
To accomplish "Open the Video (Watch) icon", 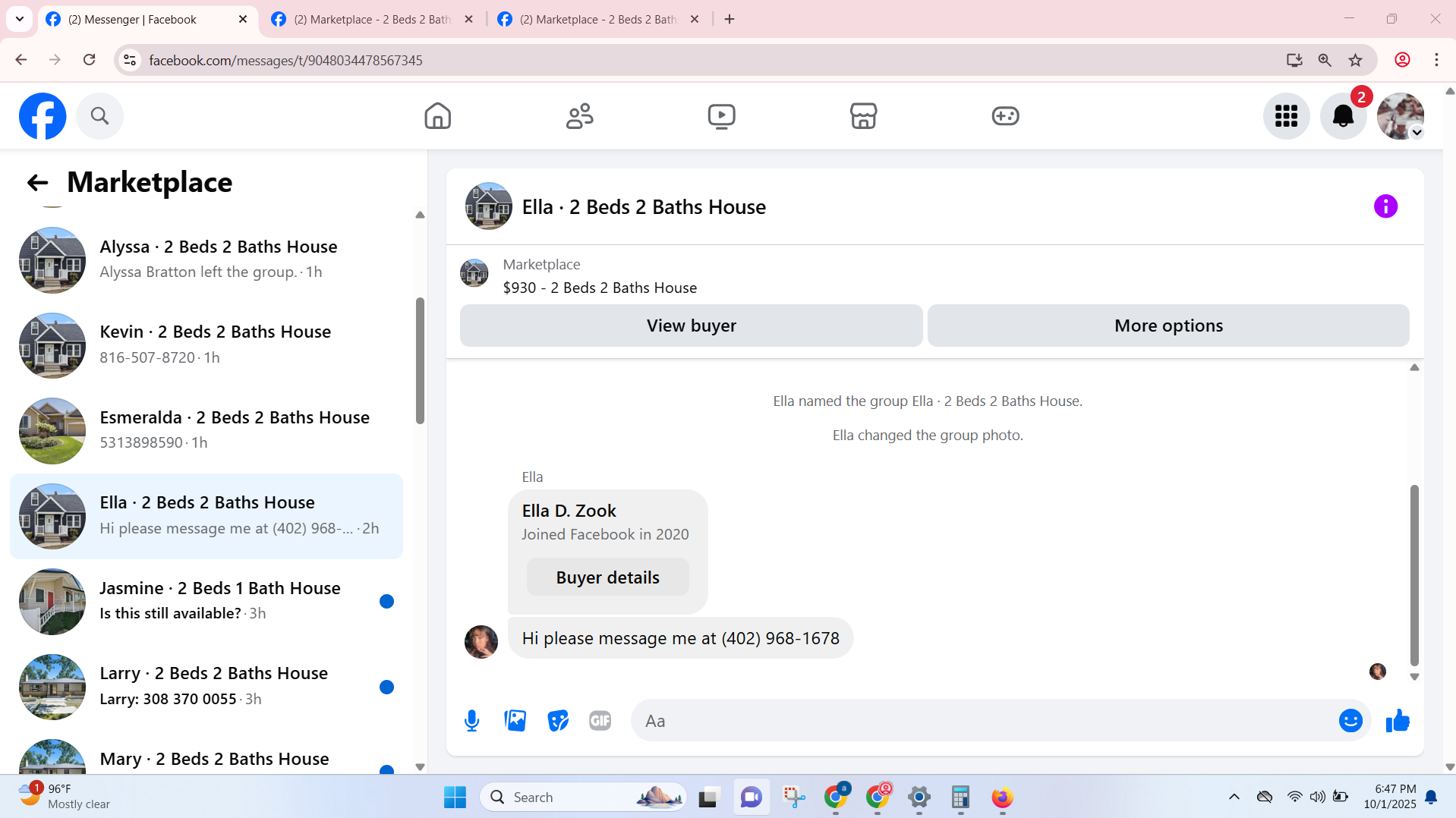I will (721, 116).
